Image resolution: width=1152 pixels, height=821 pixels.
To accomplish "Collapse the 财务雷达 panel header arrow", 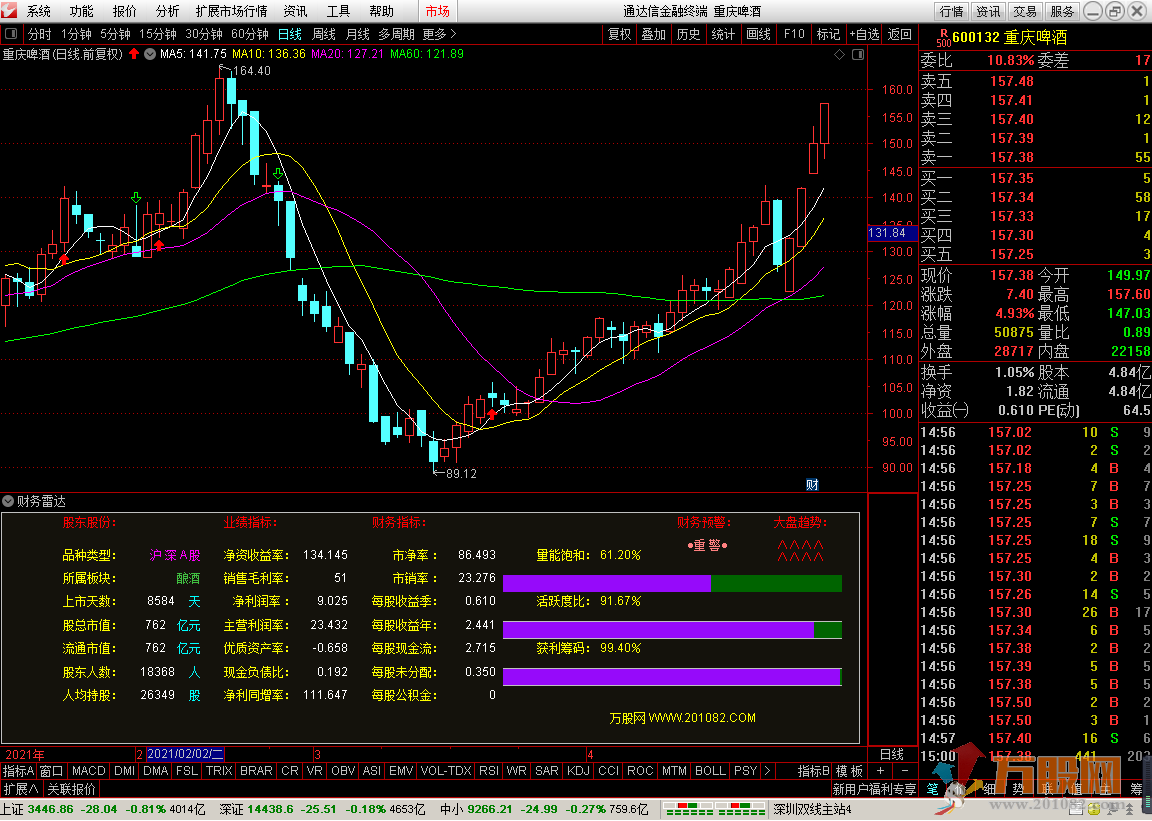I will tap(8, 501).
